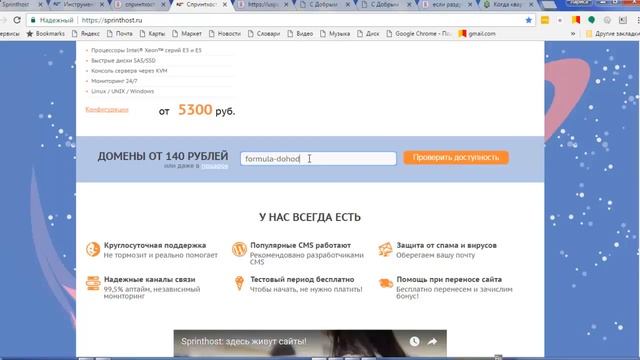Click the 'Защита от спама и вирусов' heading

(x=447, y=245)
